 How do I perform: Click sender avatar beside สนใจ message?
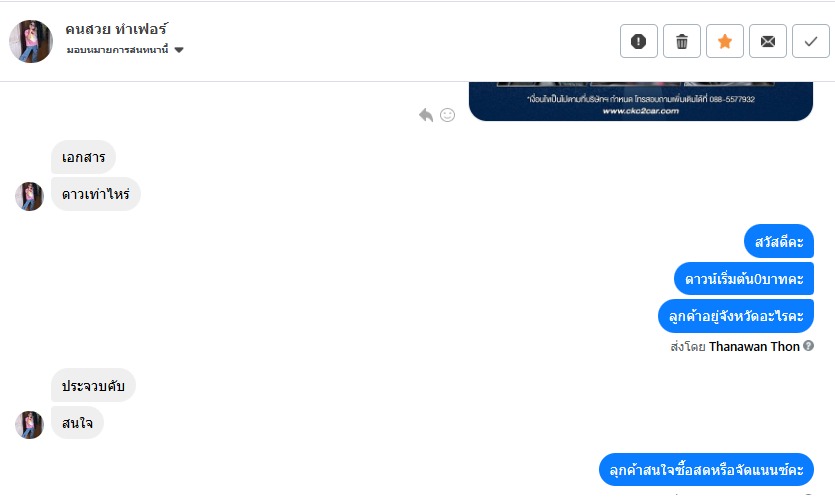tap(29, 425)
